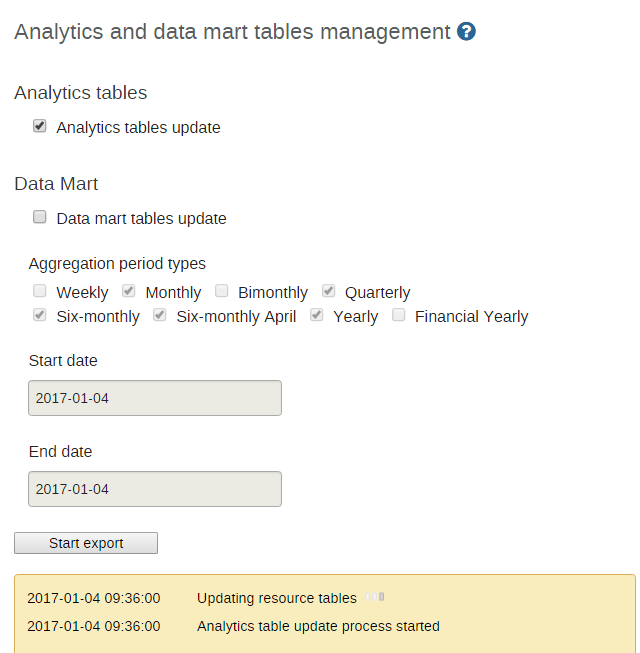Enable Data mart tables update checkbox

pos(40,217)
